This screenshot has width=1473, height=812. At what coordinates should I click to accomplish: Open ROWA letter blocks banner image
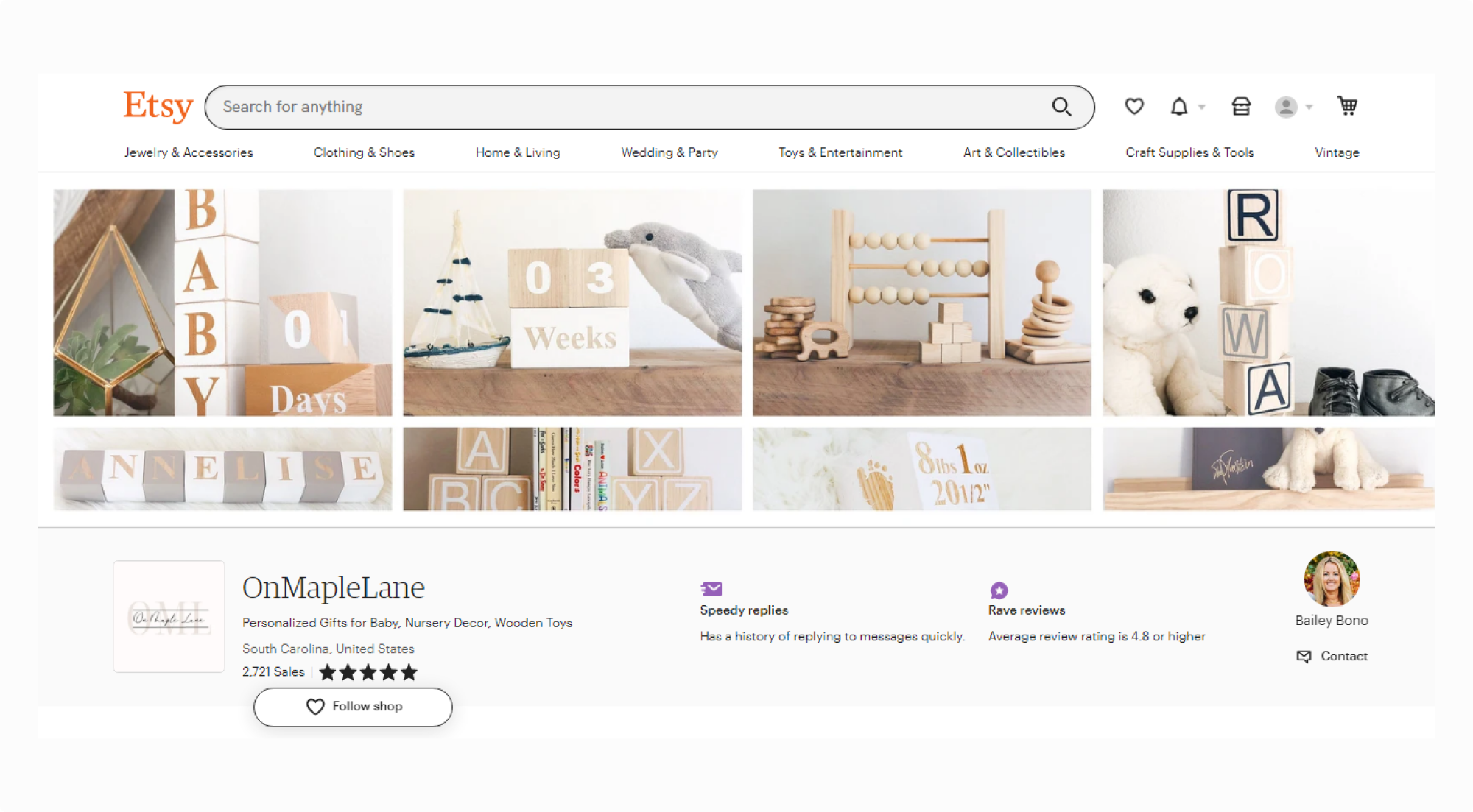(1268, 303)
